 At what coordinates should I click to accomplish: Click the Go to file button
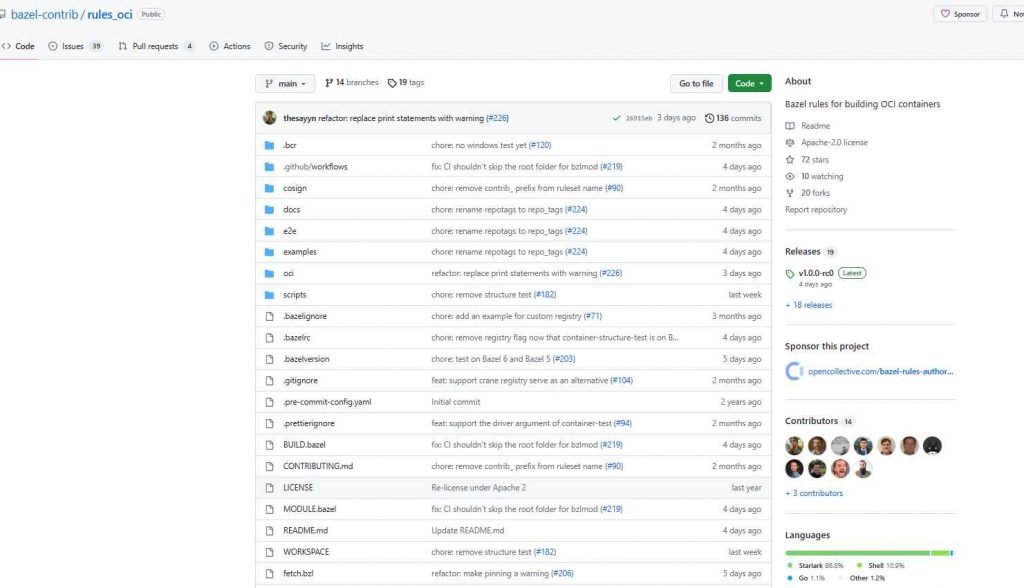click(x=696, y=84)
